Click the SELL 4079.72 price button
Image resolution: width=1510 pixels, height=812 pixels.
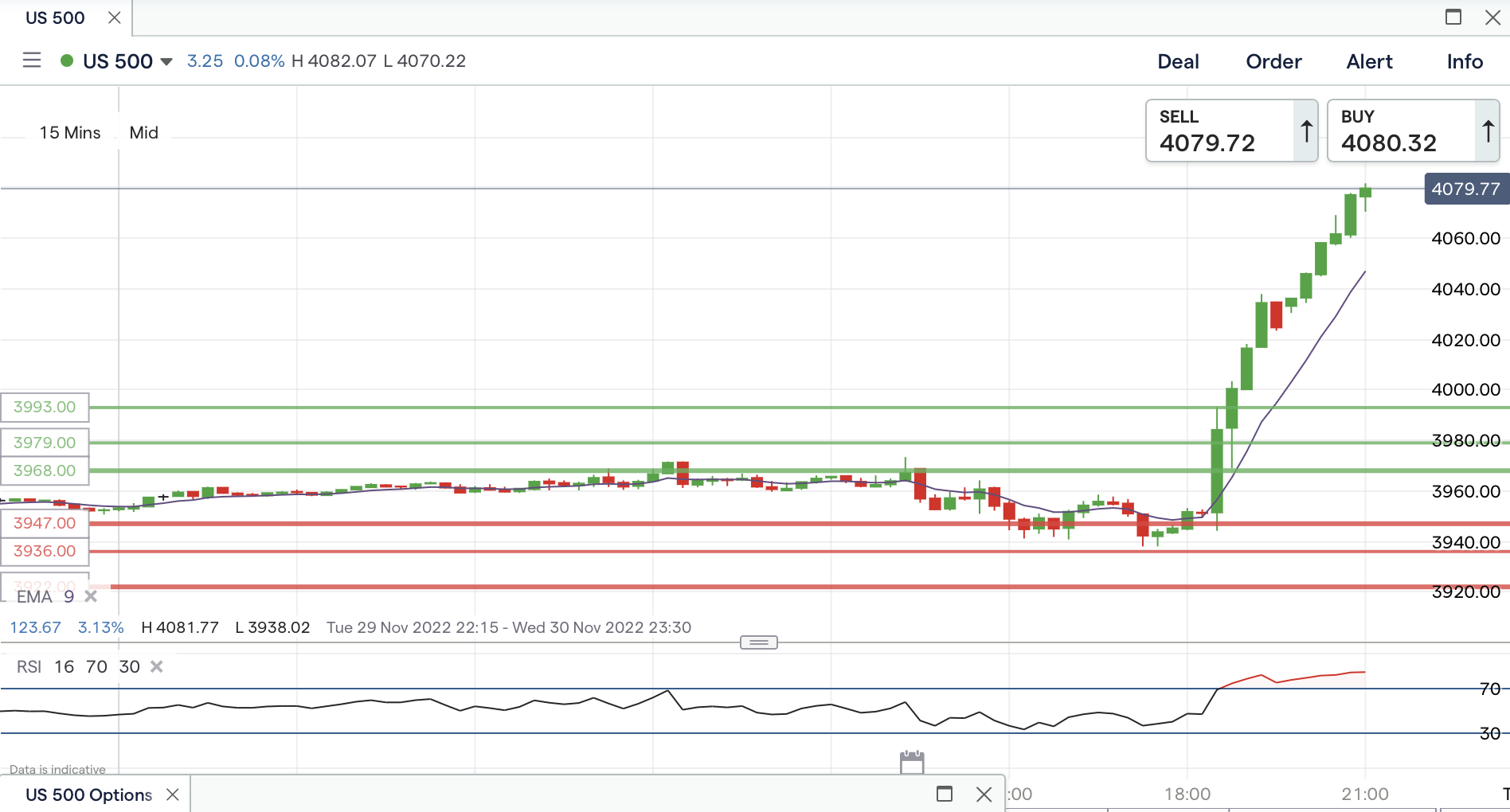coord(1231,131)
